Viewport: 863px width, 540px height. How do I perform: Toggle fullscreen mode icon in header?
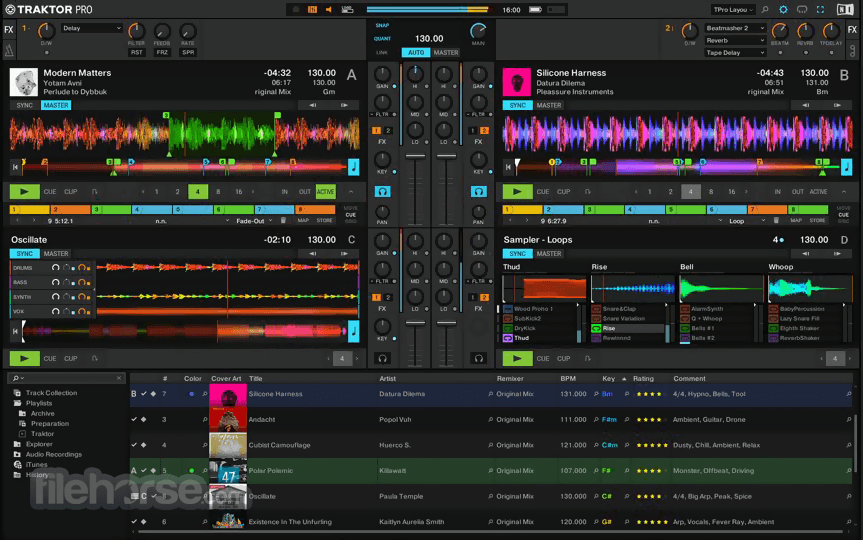click(x=820, y=9)
